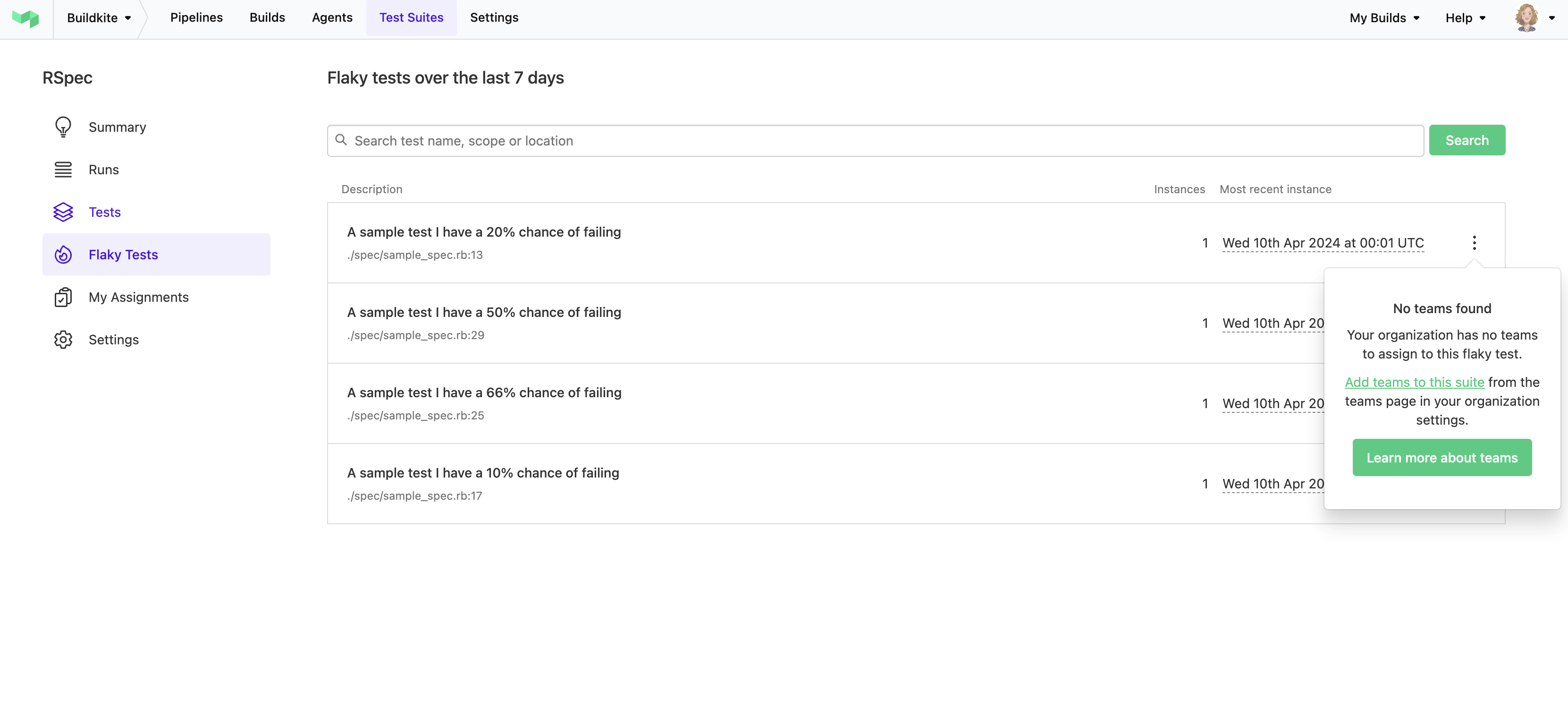1568x717 pixels.
Task: Select the Builds top navigation item
Action: pos(266,17)
